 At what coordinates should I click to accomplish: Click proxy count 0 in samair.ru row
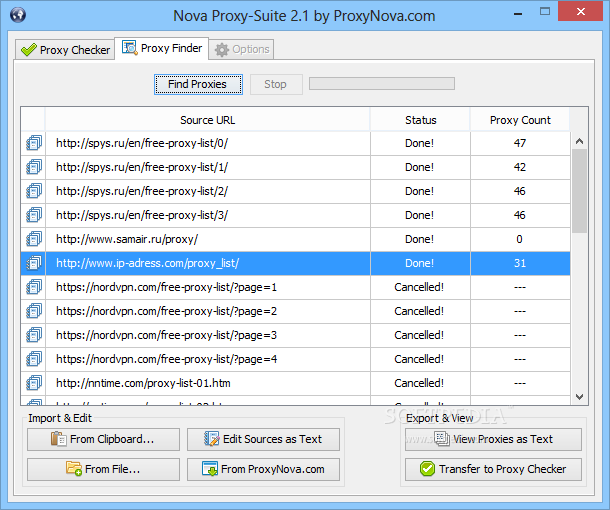tap(519, 239)
